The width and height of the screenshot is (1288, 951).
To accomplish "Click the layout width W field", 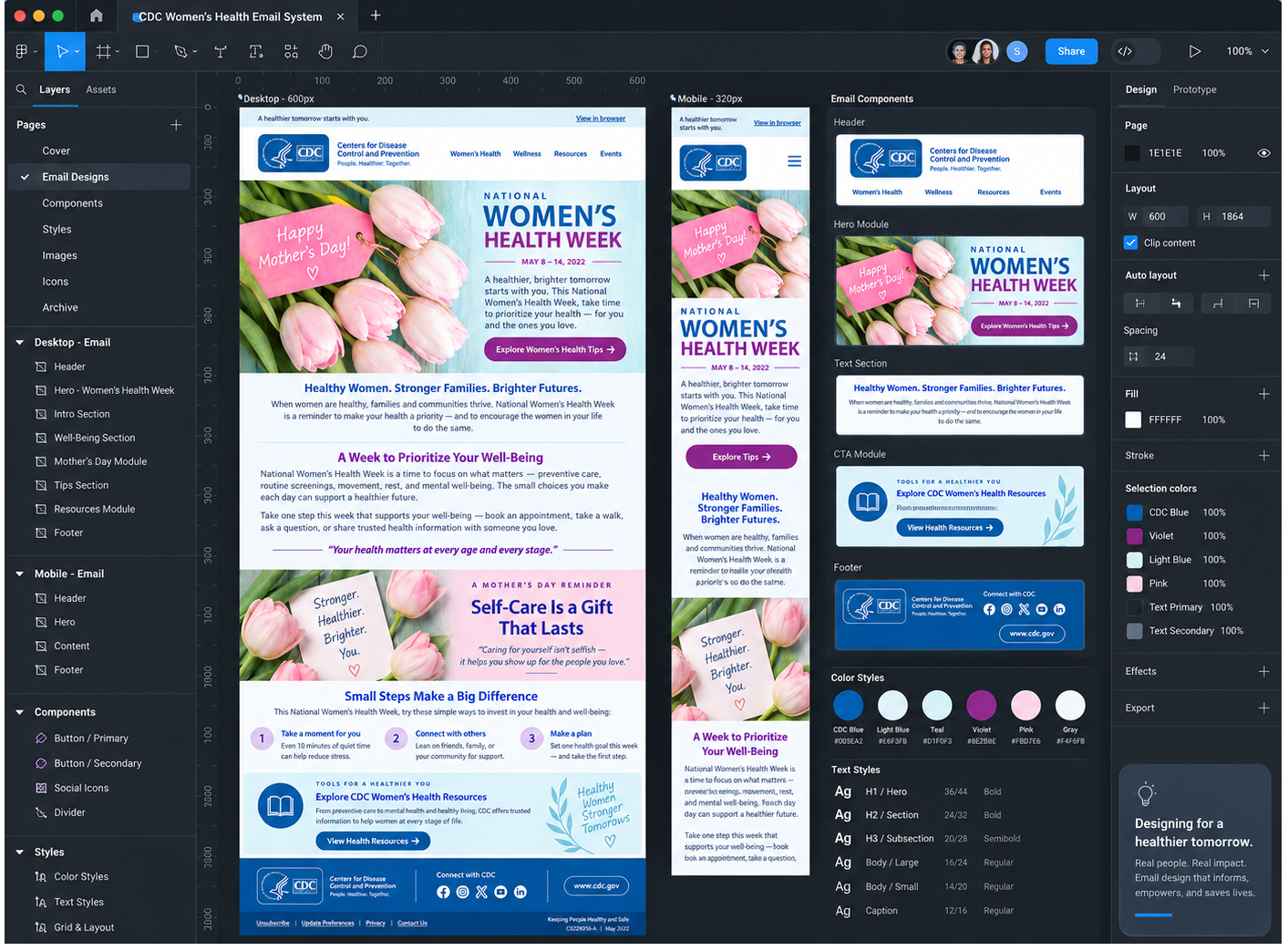I will [x=1157, y=217].
